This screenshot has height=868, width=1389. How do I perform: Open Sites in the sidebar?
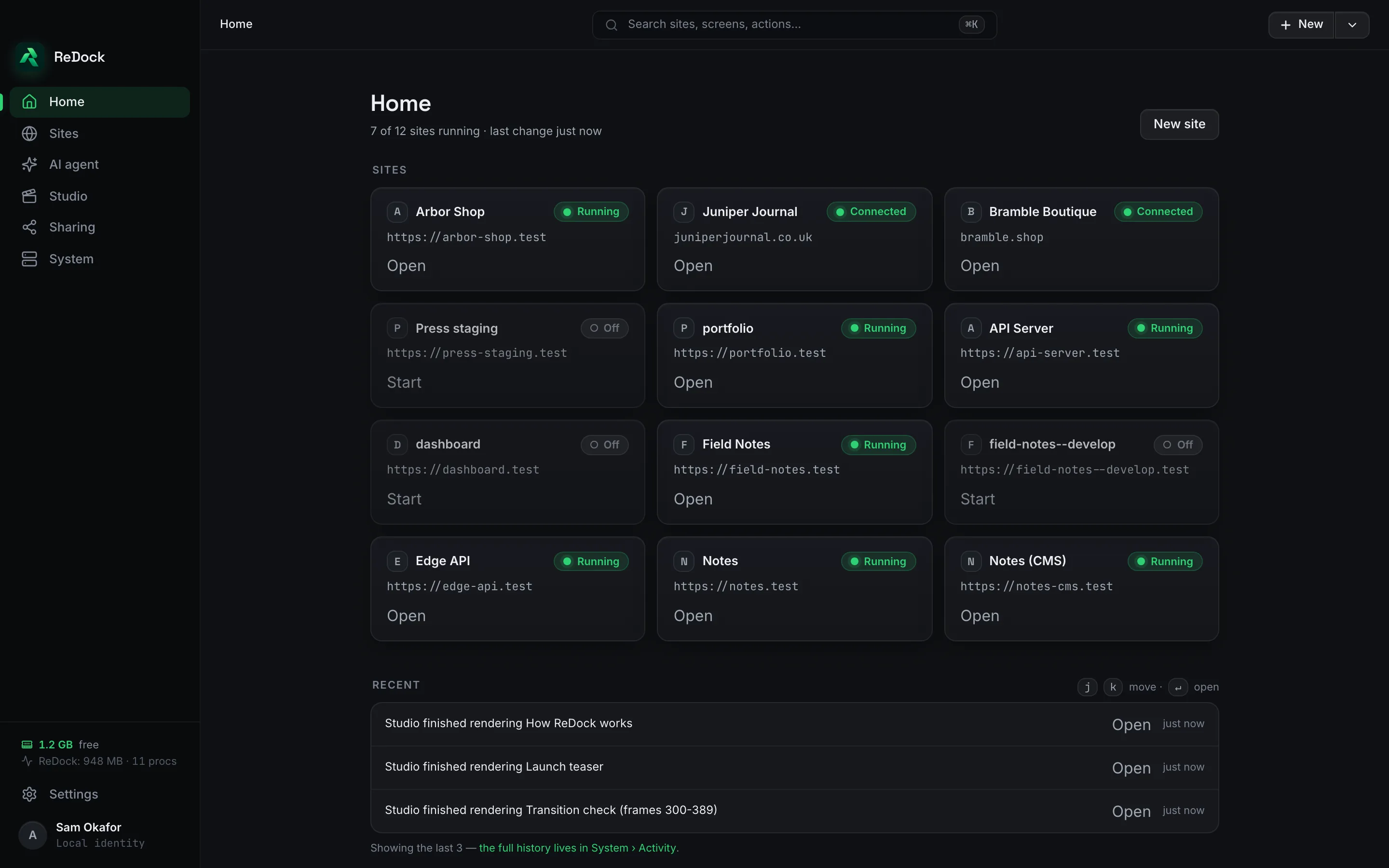99,133
